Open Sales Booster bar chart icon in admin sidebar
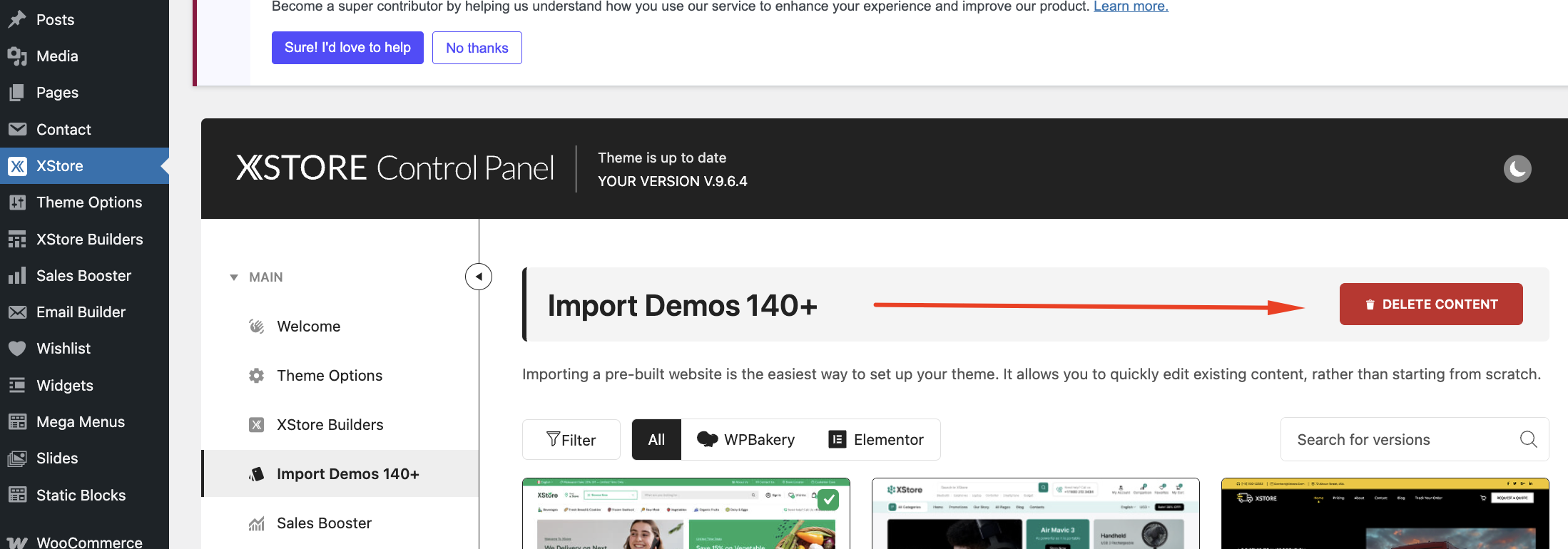Viewport: 1568px width, 549px height. click(x=17, y=276)
